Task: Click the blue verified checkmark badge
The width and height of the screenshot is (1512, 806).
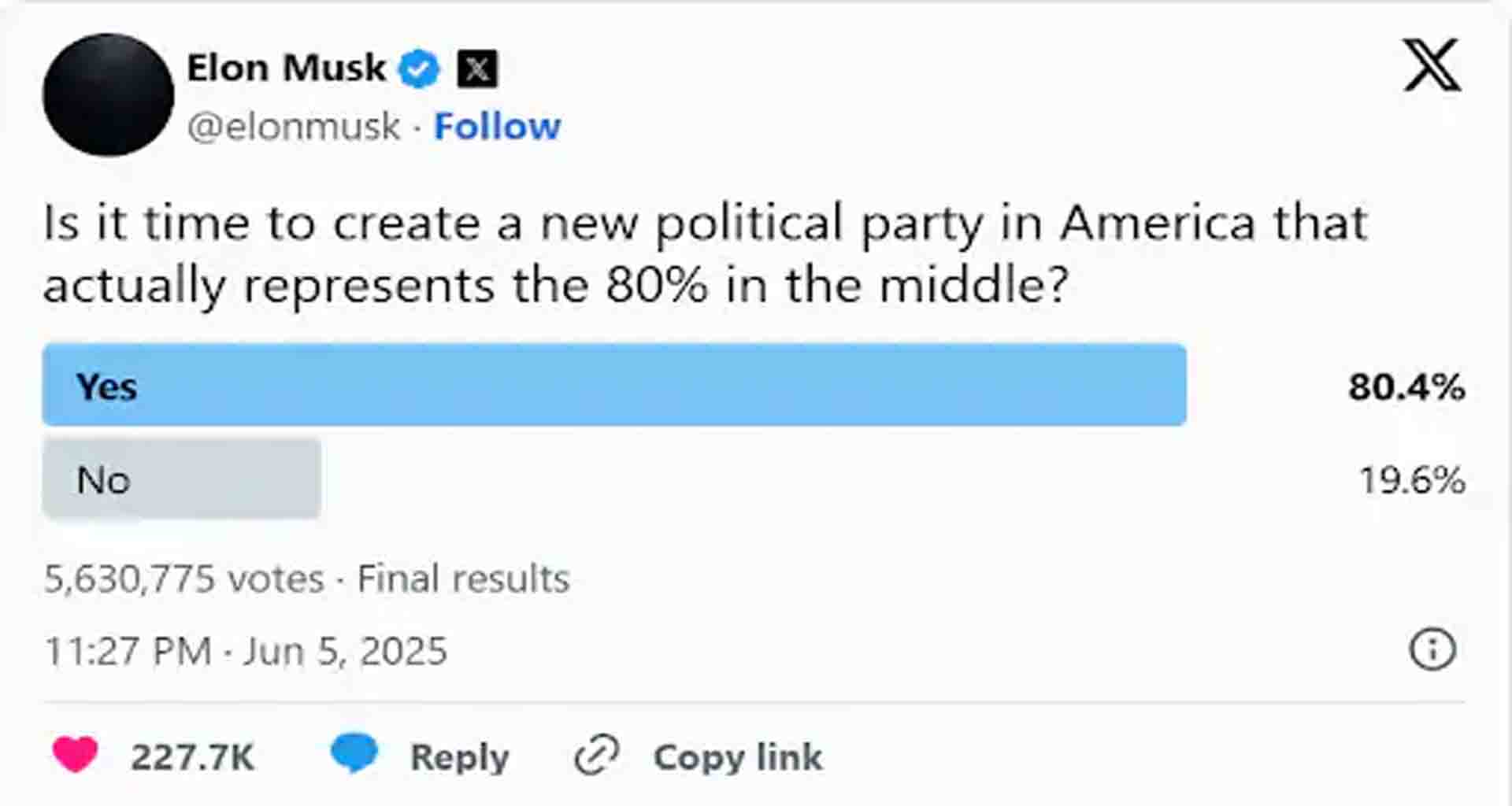Action: tap(418, 69)
